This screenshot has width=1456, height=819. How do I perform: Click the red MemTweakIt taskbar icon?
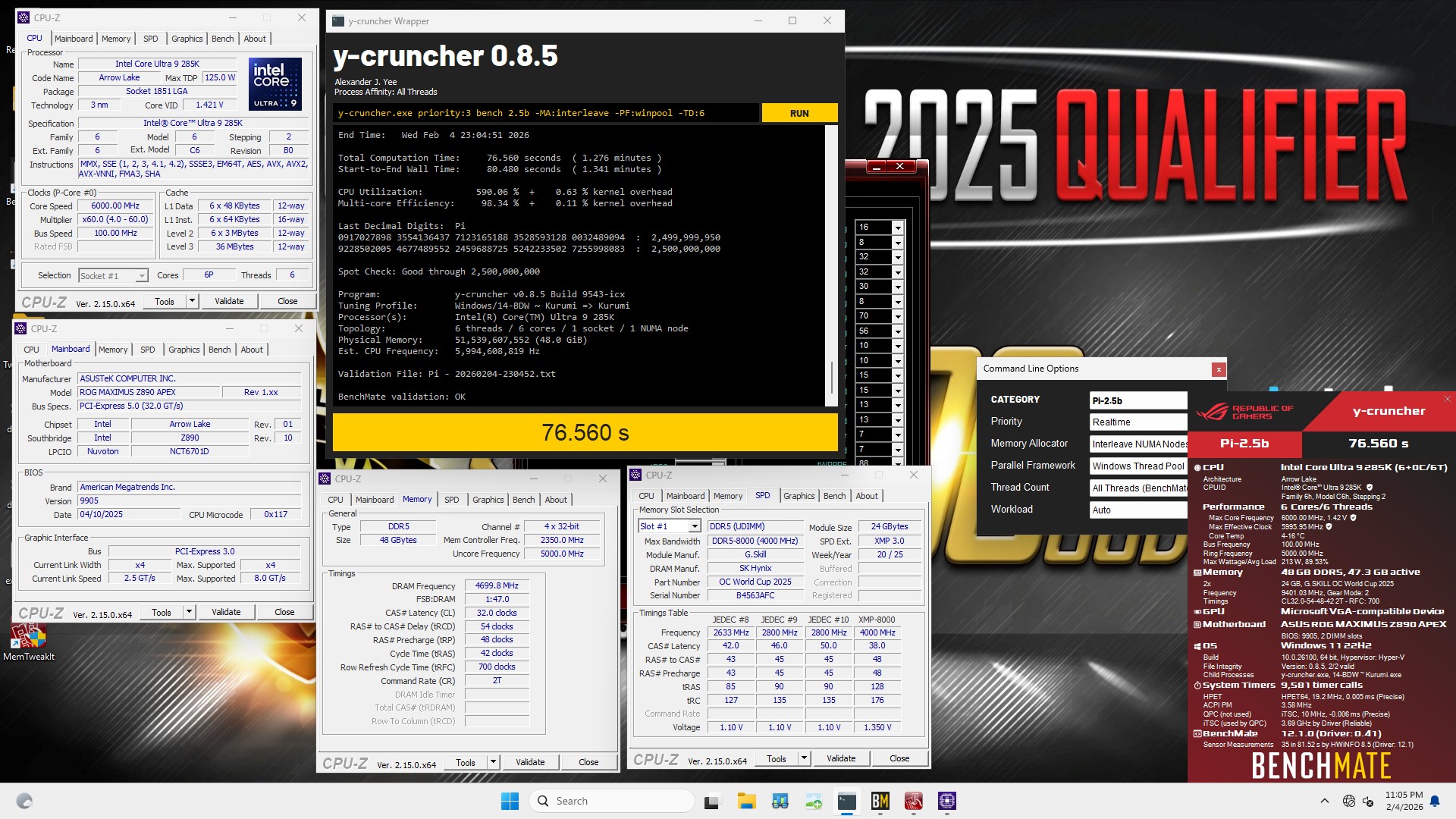(914, 801)
